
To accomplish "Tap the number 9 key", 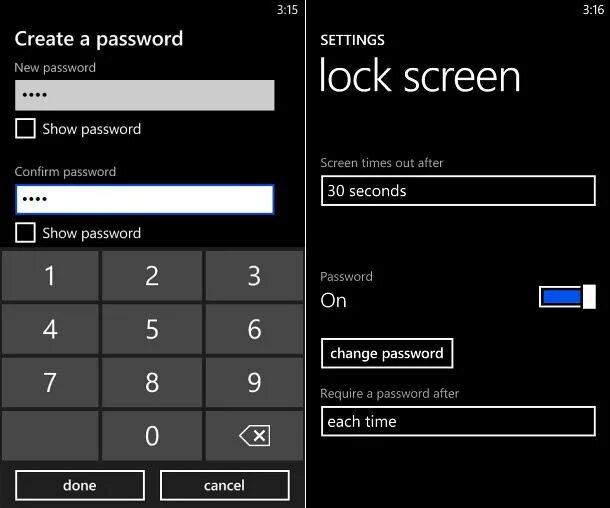I will point(254,382).
